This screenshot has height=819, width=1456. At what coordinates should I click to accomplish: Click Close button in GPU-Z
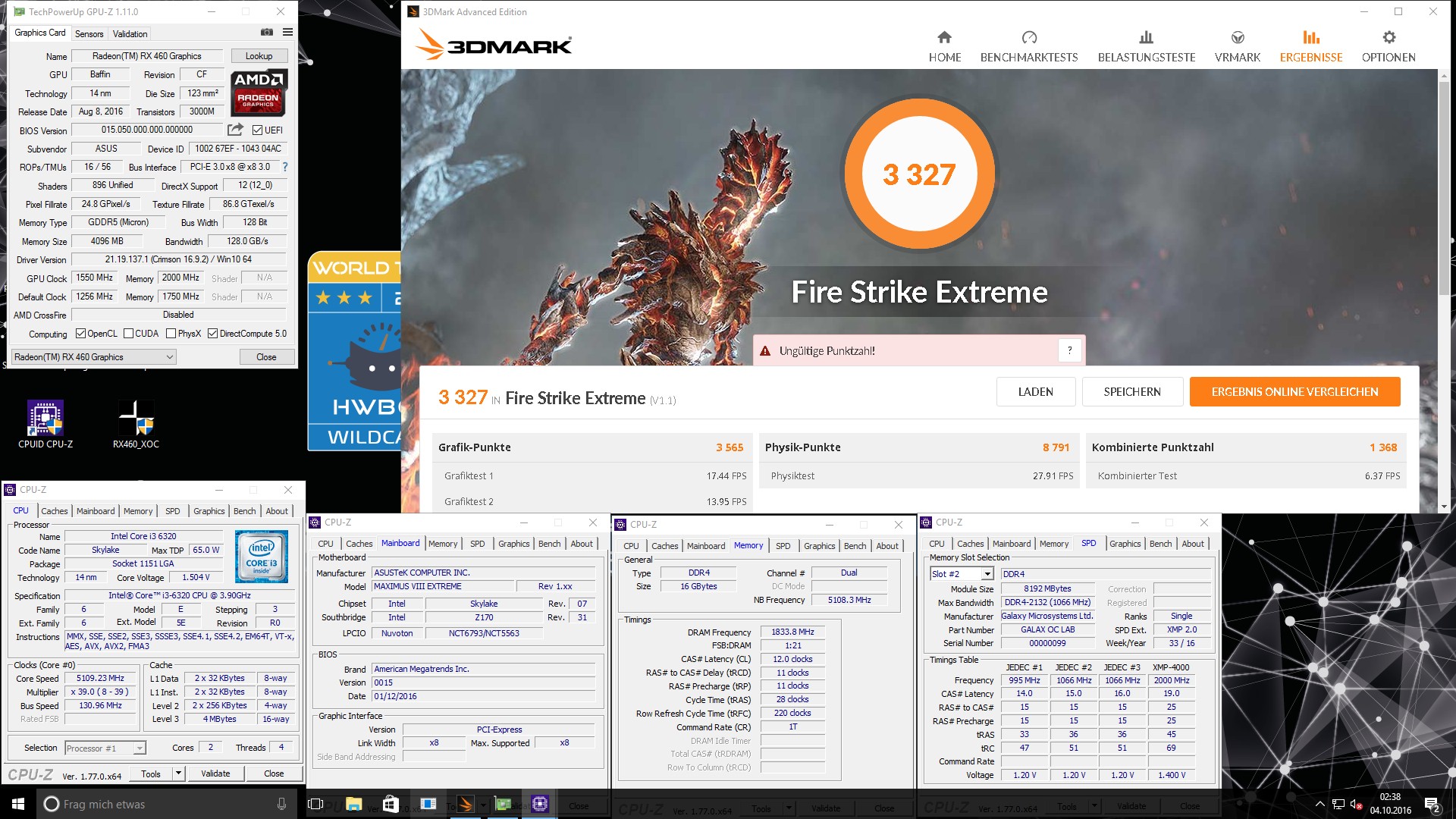click(x=266, y=357)
